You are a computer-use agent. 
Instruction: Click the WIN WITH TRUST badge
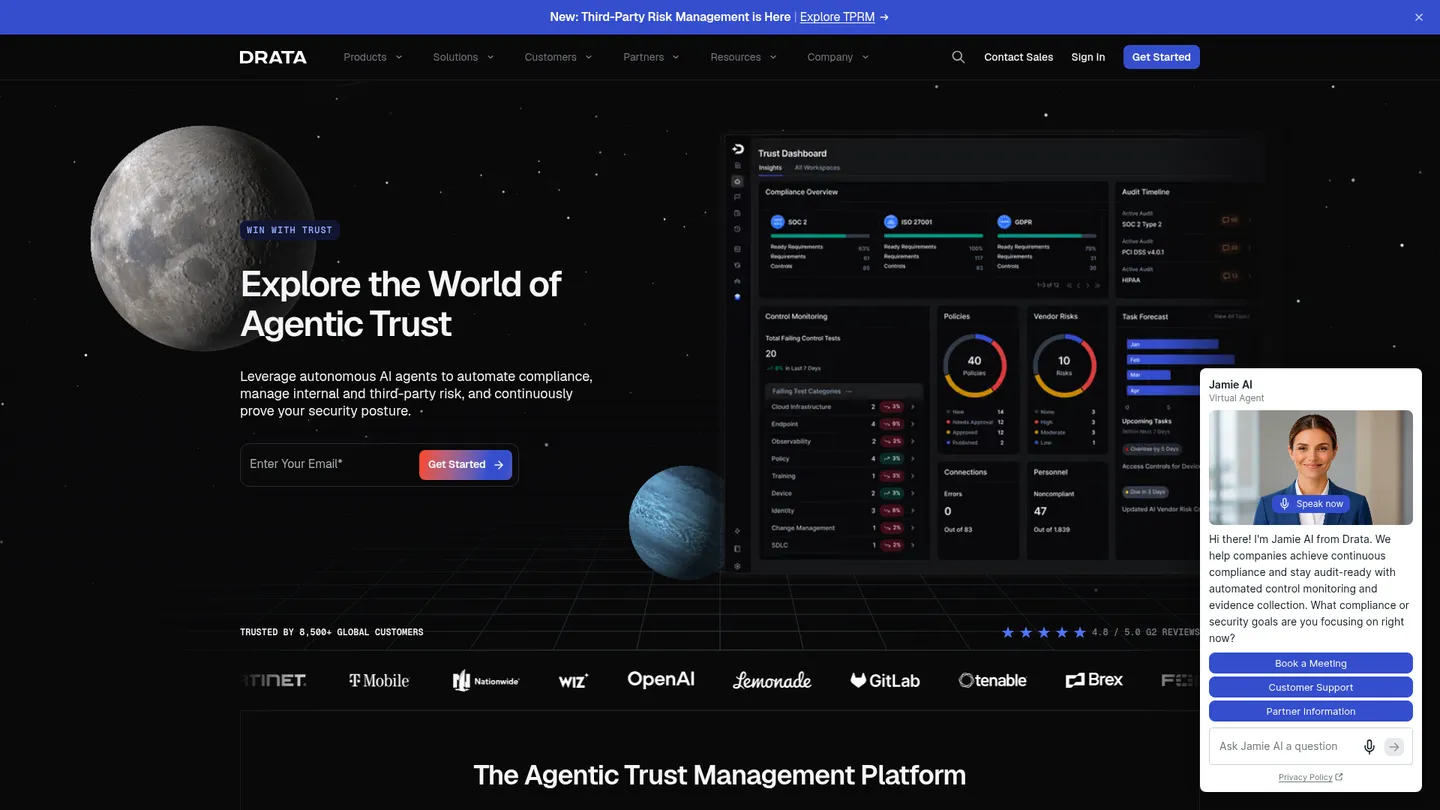click(290, 230)
